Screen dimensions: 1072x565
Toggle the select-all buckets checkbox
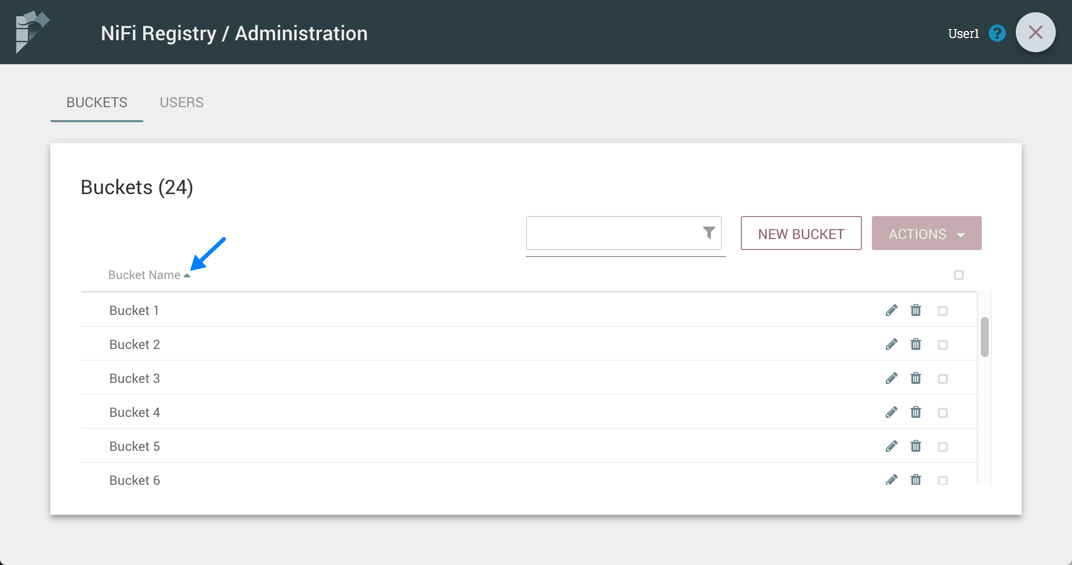pos(959,275)
